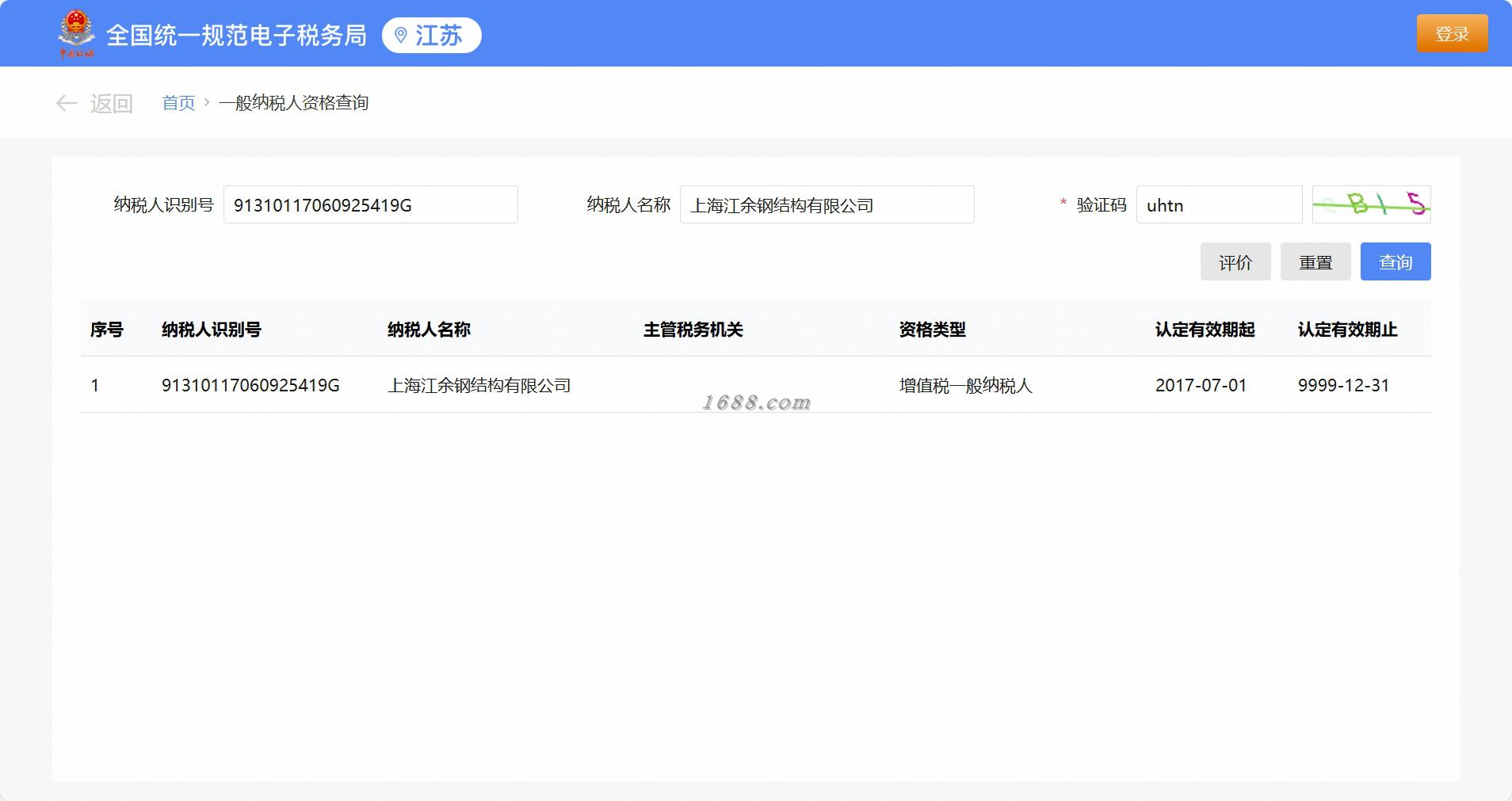1512x801 pixels.
Task: Click the 纳税人名称 column header
Action: pyautogui.click(x=430, y=330)
